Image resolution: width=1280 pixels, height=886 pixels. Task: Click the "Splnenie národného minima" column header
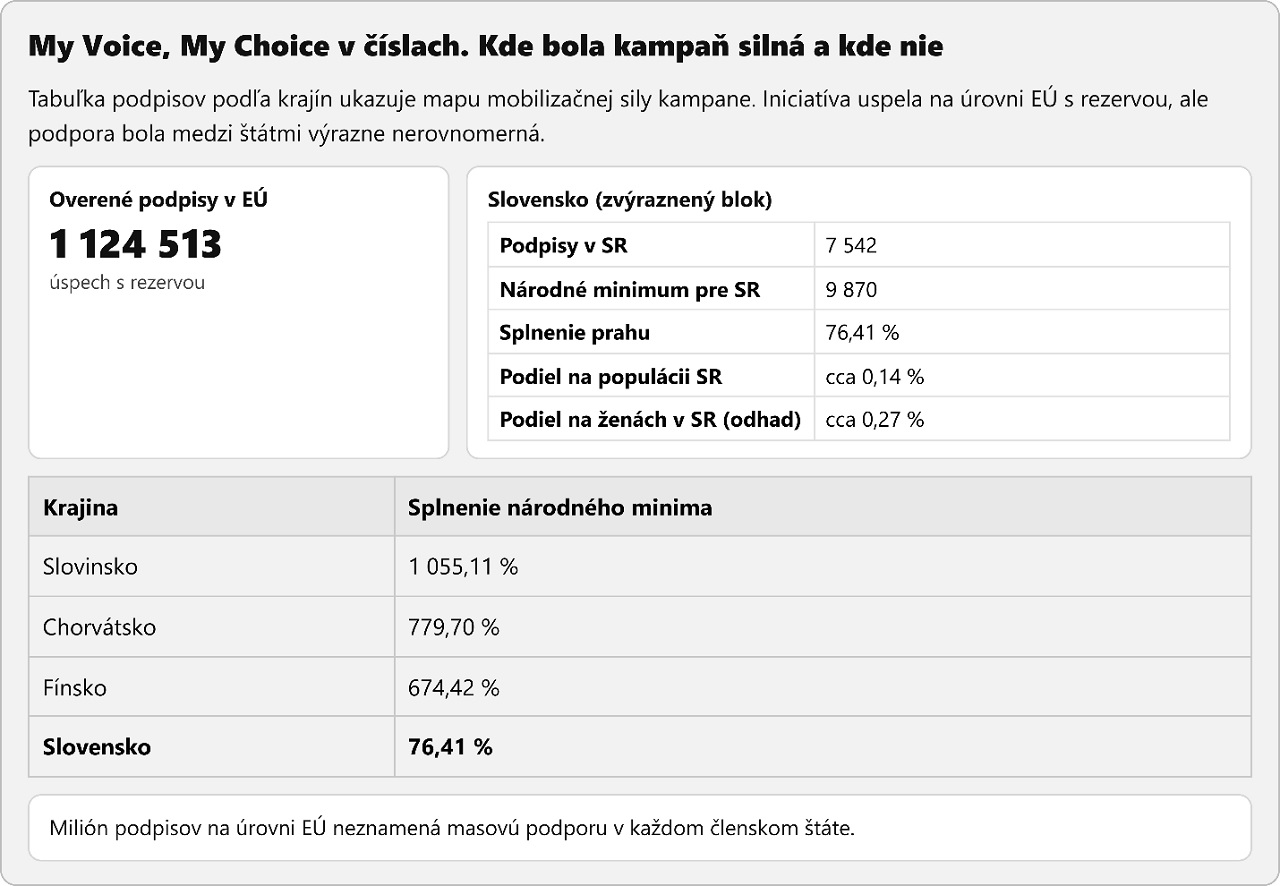click(x=560, y=507)
